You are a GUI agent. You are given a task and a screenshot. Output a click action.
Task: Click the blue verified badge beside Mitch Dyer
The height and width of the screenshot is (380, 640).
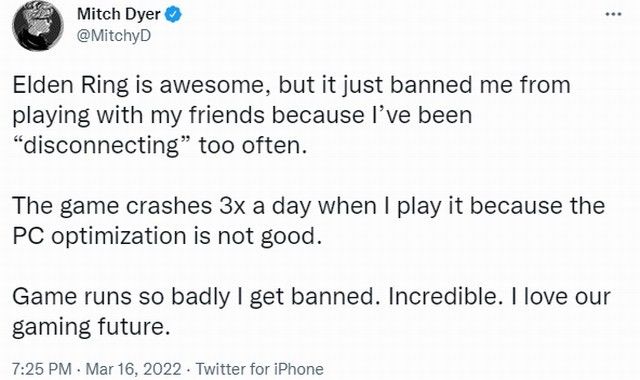pyautogui.click(x=173, y=15)
